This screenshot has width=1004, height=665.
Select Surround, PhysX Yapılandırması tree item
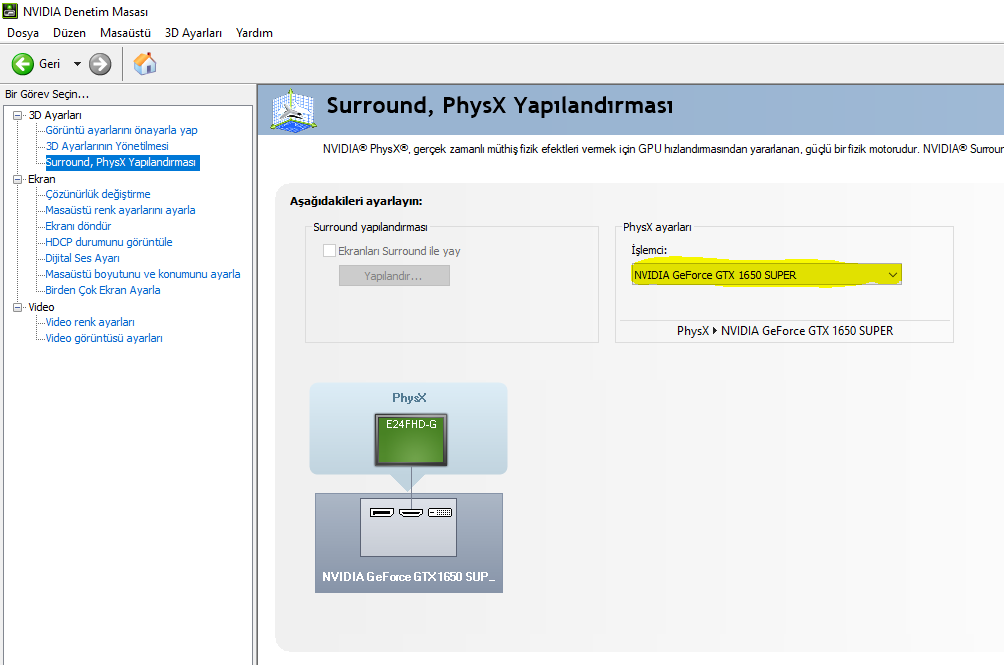(x=121, y=163)
